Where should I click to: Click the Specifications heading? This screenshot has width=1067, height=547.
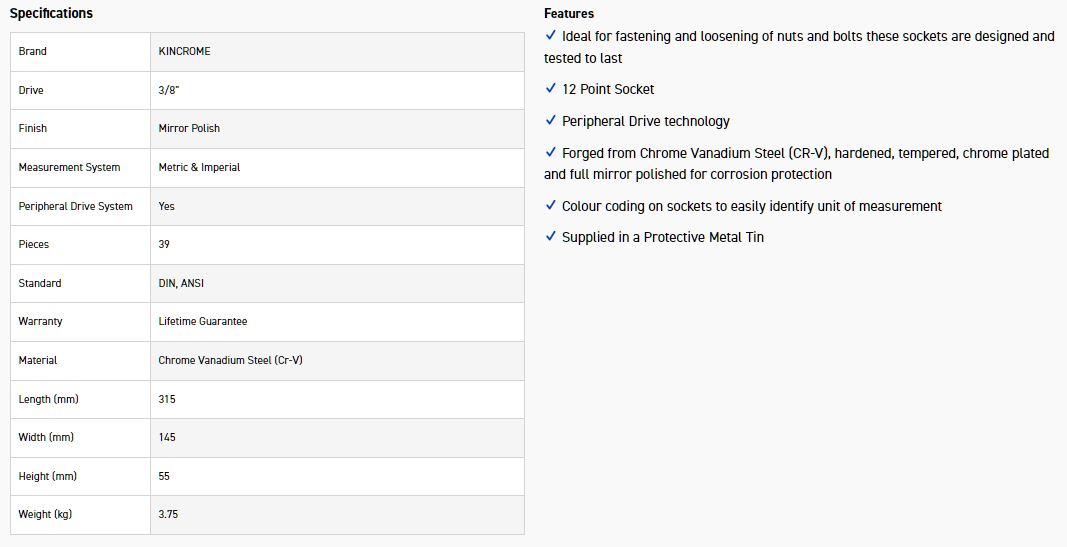pyautogui.click(x=51, y=13)
